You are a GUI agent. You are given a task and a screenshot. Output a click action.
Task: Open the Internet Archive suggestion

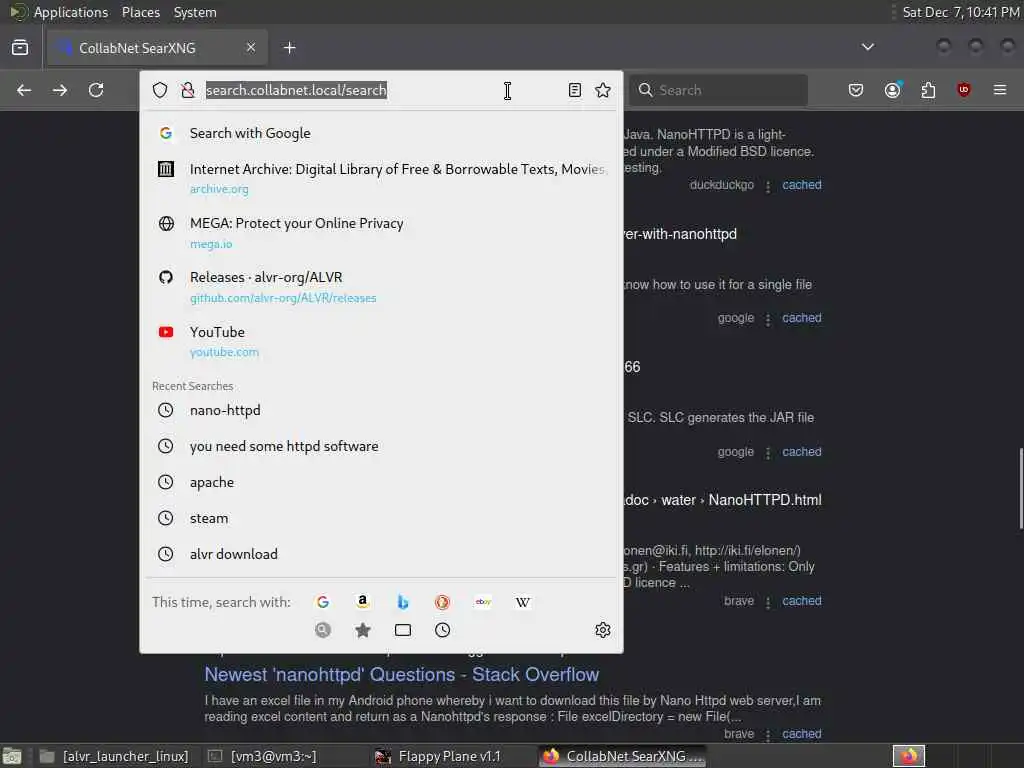[381, 178]
